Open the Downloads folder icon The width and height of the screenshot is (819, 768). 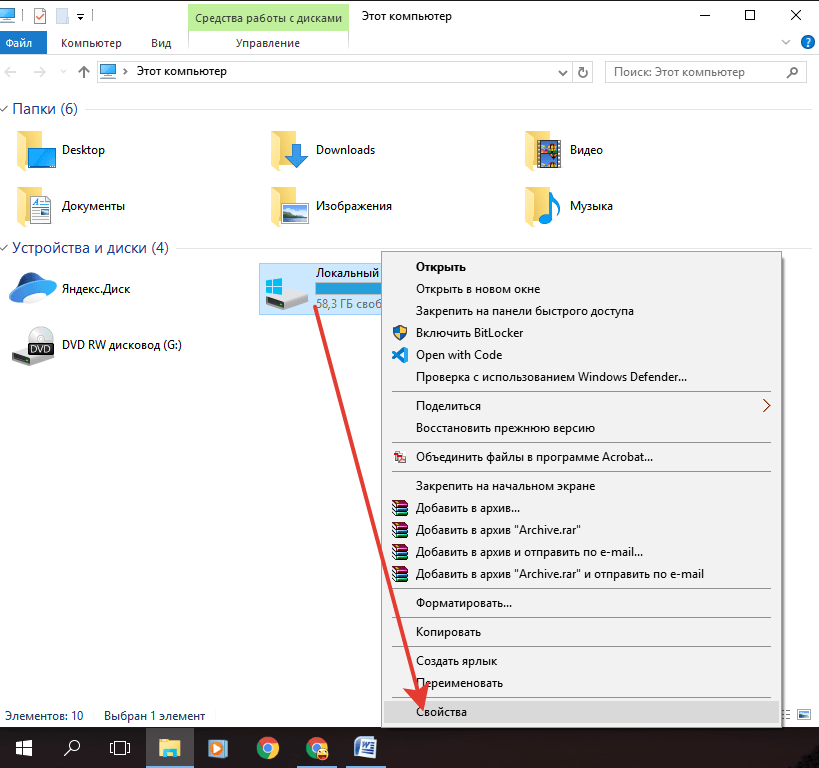point(290,150)
